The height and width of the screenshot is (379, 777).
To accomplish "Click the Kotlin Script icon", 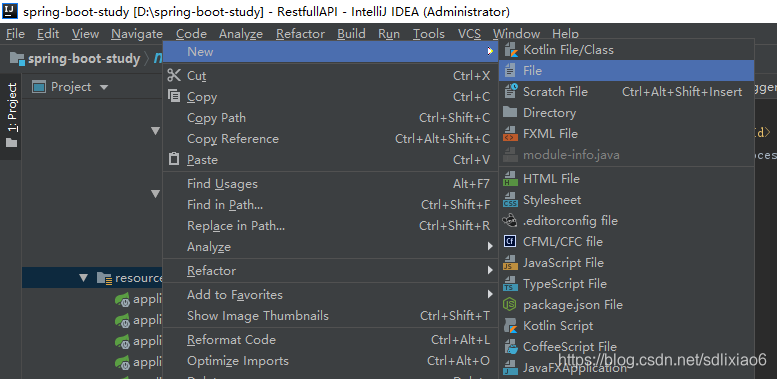I will (x=510, y=325).
